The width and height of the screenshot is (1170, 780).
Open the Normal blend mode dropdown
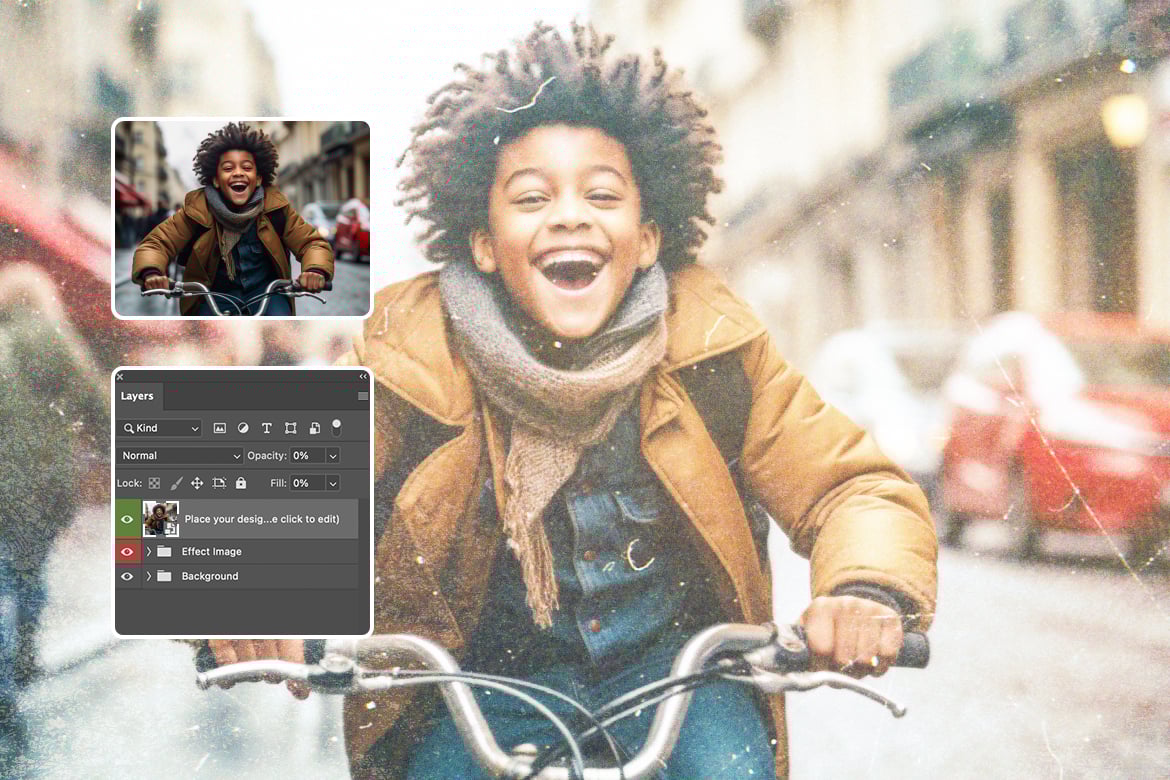pos(180,455)
